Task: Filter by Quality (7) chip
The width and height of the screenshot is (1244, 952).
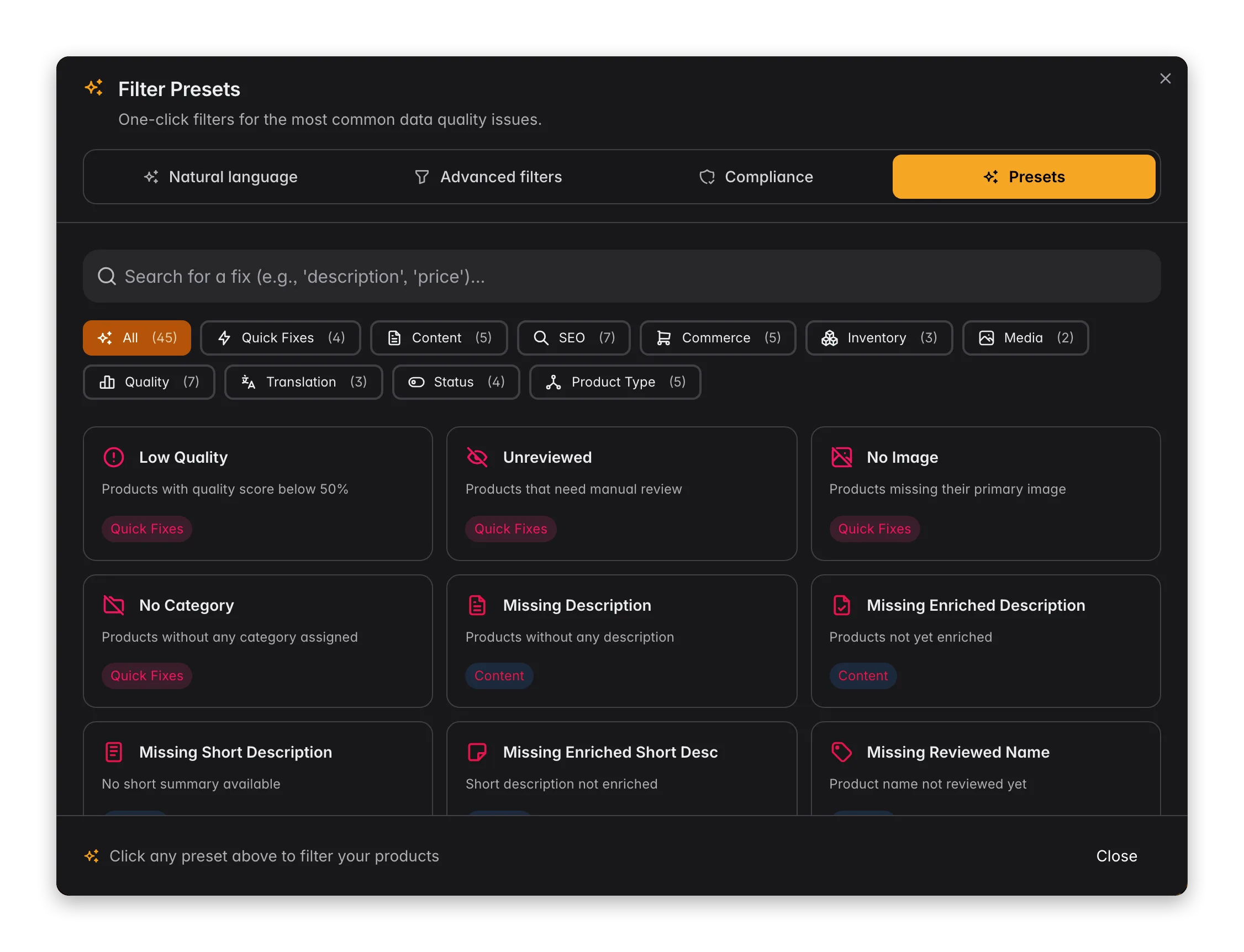Action: 149,383
